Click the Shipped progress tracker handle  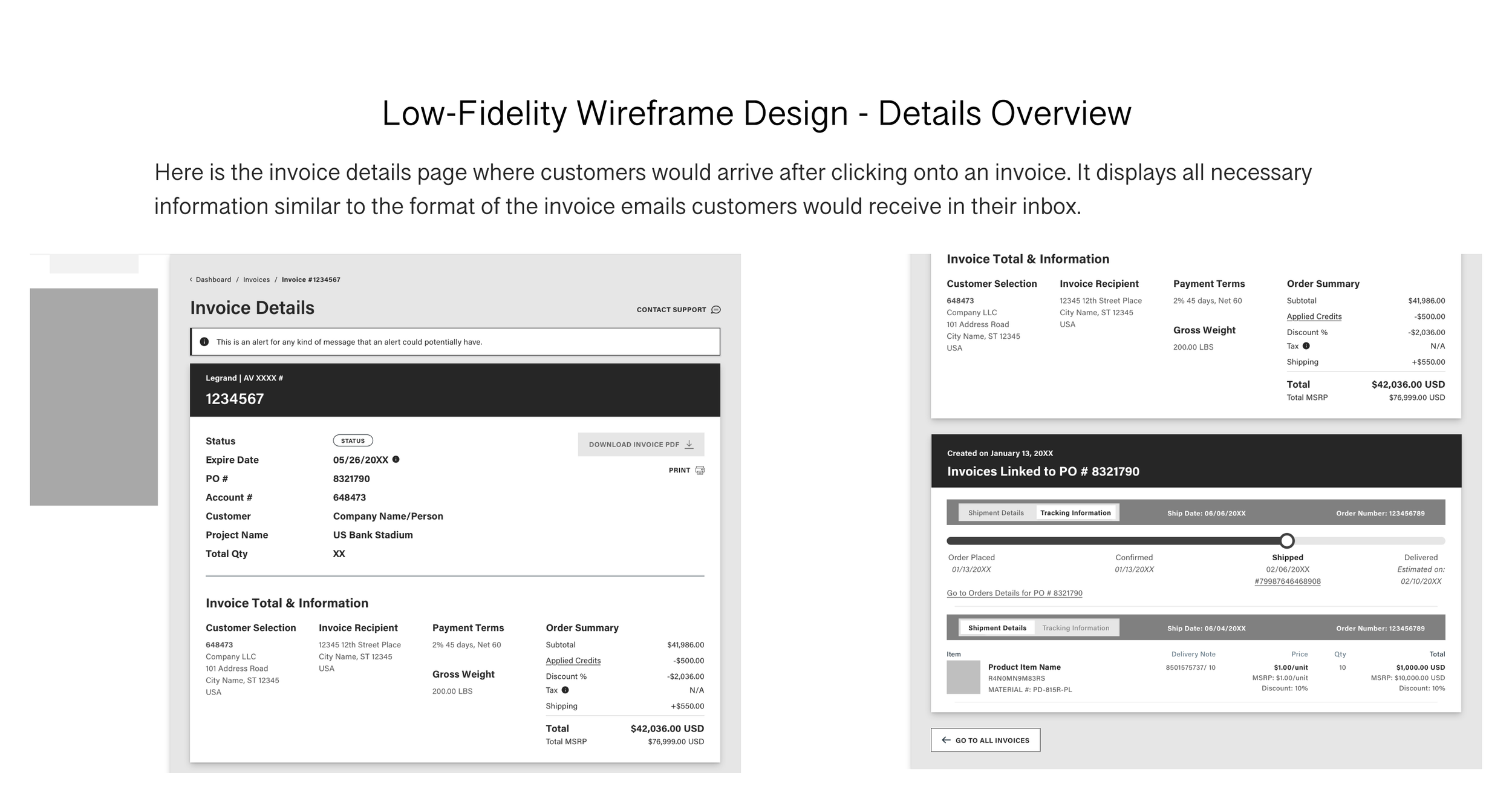point(1287,540)
